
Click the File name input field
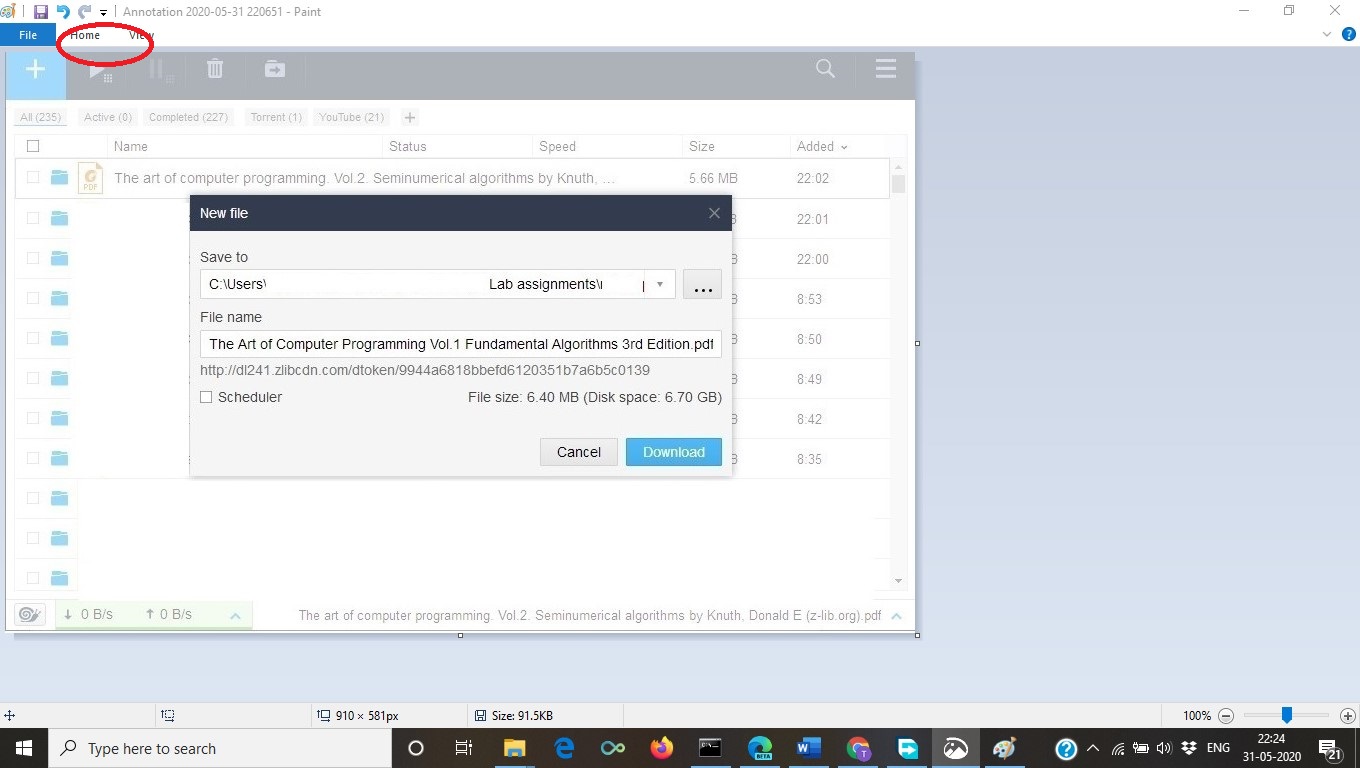click(461, 344)
